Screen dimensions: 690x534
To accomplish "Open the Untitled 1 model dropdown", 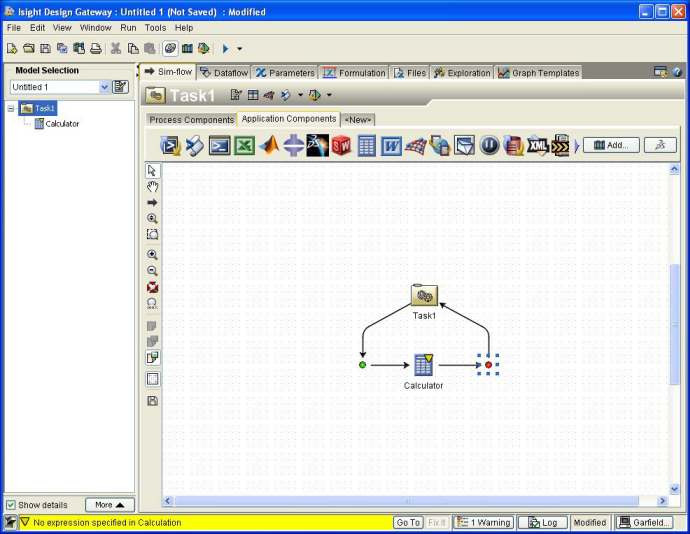I will 104,87.
